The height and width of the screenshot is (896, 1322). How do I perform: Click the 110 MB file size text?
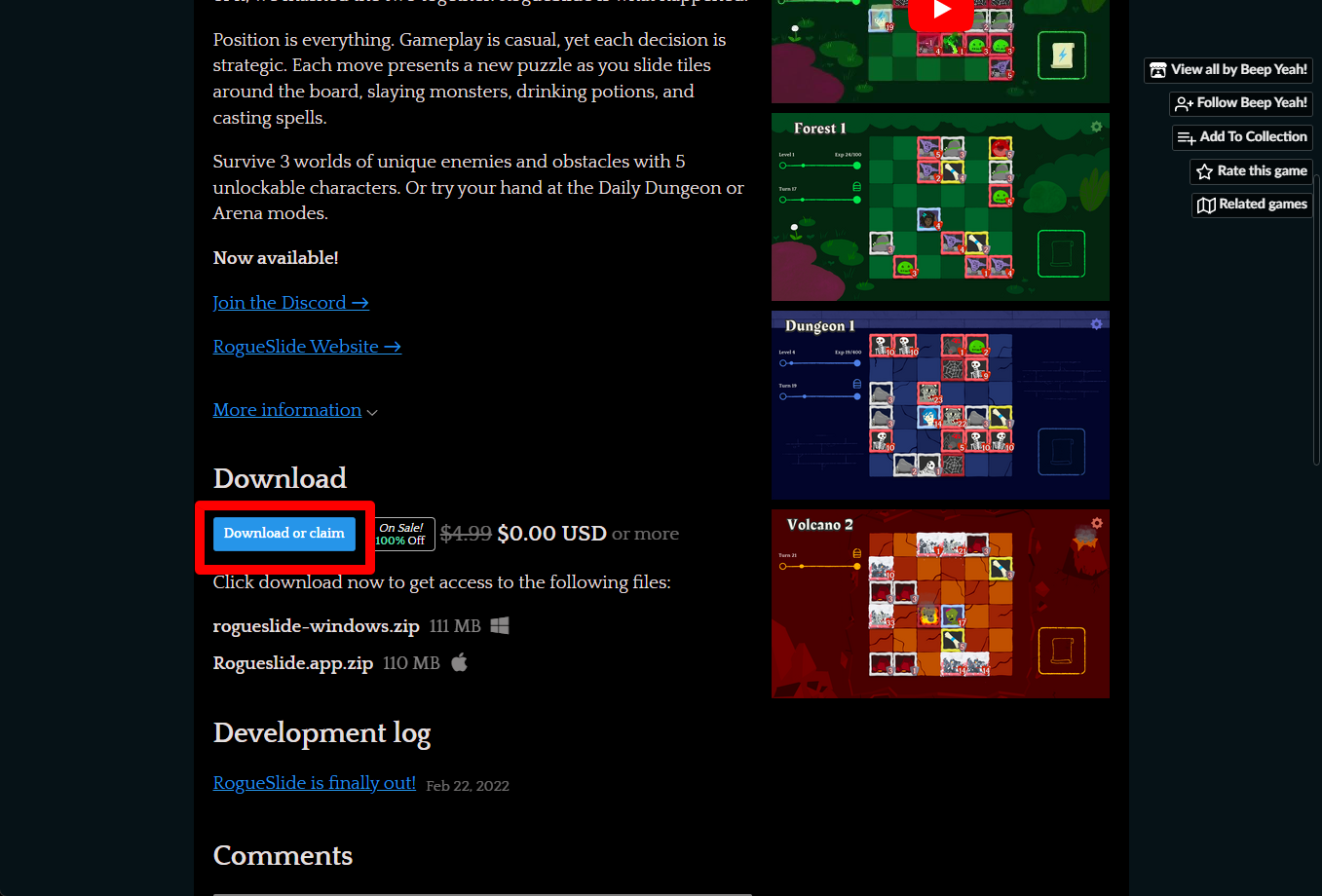pos(411,663)
